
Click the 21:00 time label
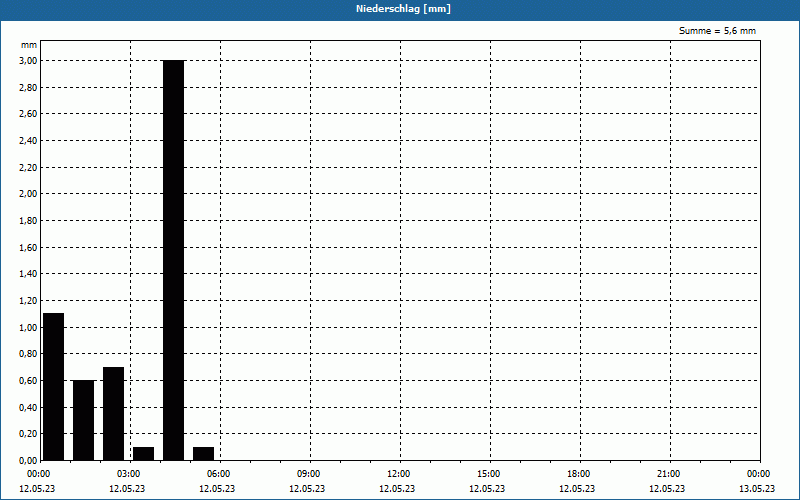point(668,474)
